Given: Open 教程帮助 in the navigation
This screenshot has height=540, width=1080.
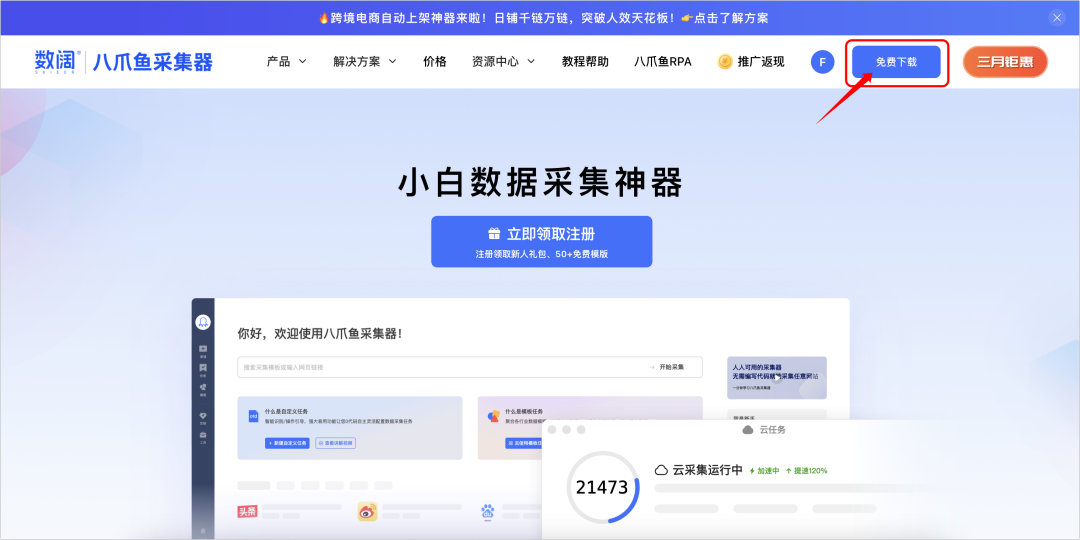Looking at the screenshot, I should click(x=585, y=61).
